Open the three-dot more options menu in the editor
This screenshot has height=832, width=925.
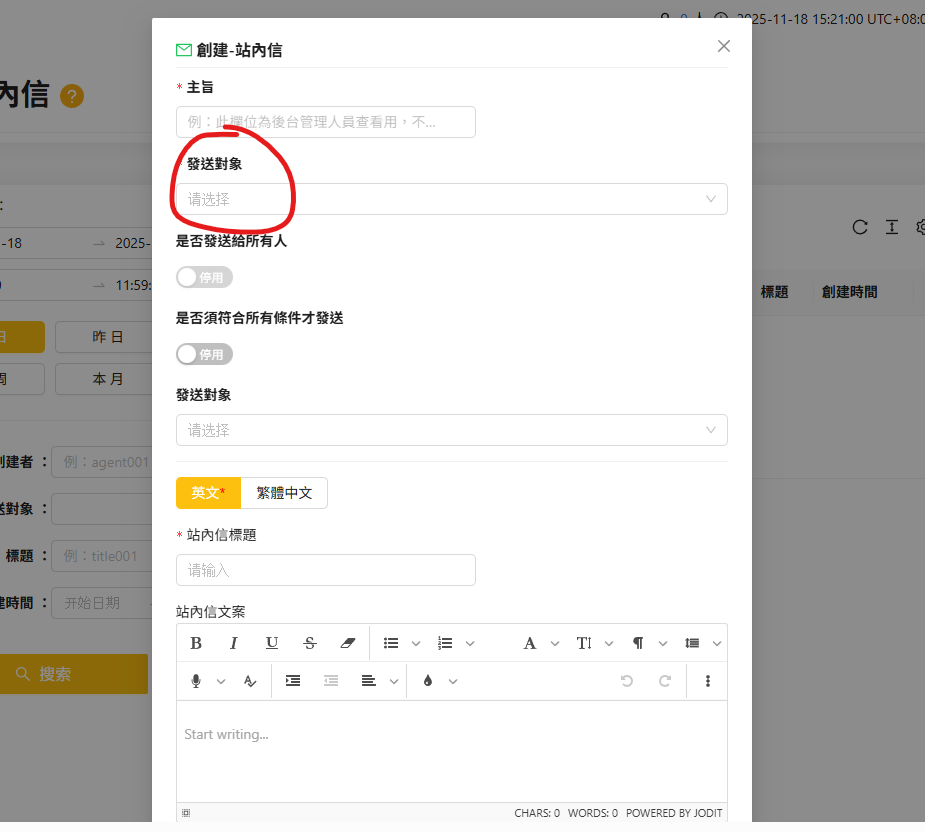click(x=708, y=681)
